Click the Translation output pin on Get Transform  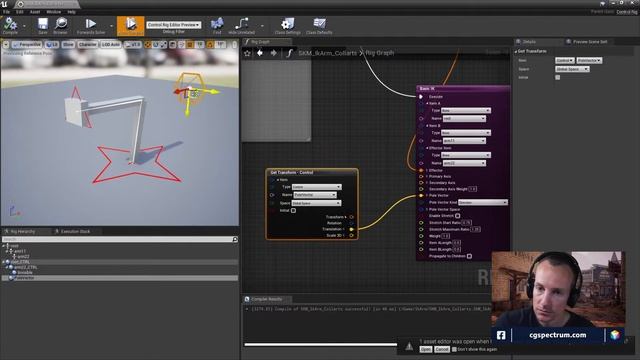click(351, 229)
